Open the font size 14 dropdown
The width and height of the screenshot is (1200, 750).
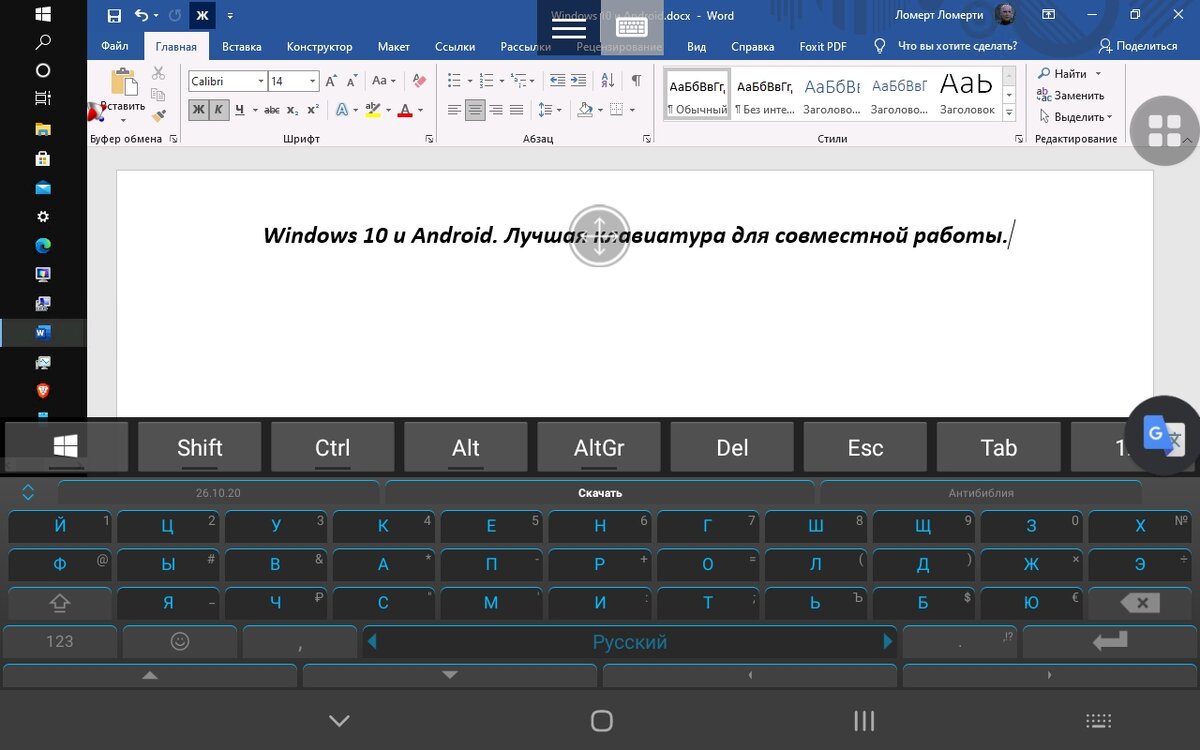pos(307,81)
